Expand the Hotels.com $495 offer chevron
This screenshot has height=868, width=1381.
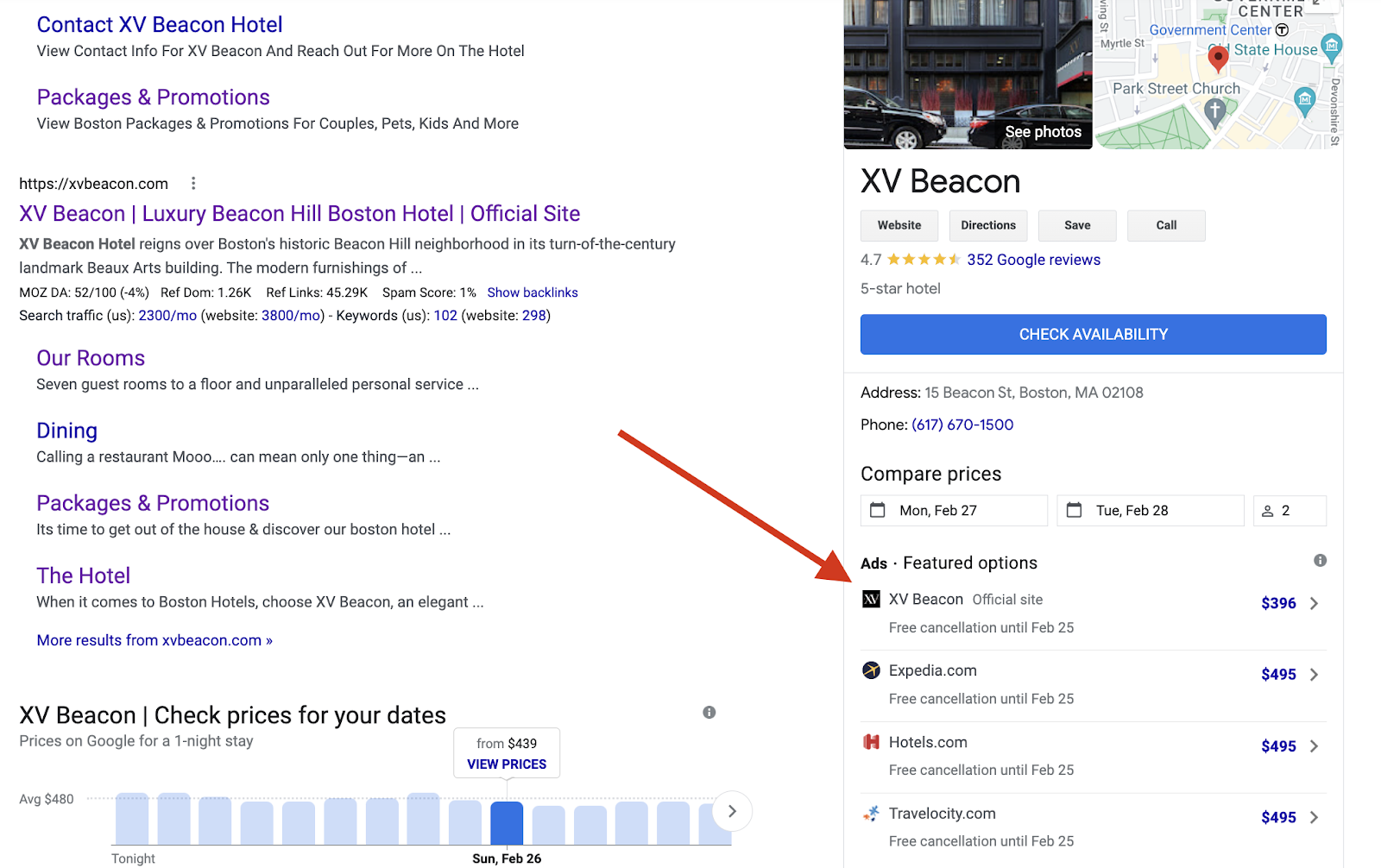[1315, 746]
